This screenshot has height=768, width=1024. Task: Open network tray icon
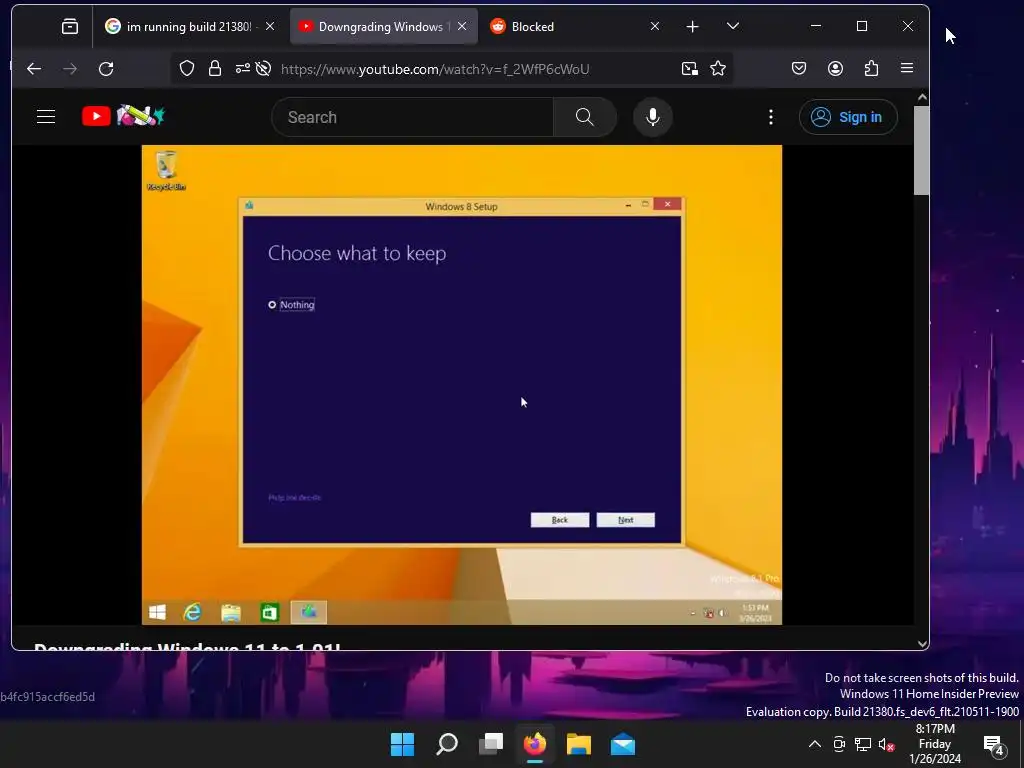pyautogui.click(x=863, y=744)
